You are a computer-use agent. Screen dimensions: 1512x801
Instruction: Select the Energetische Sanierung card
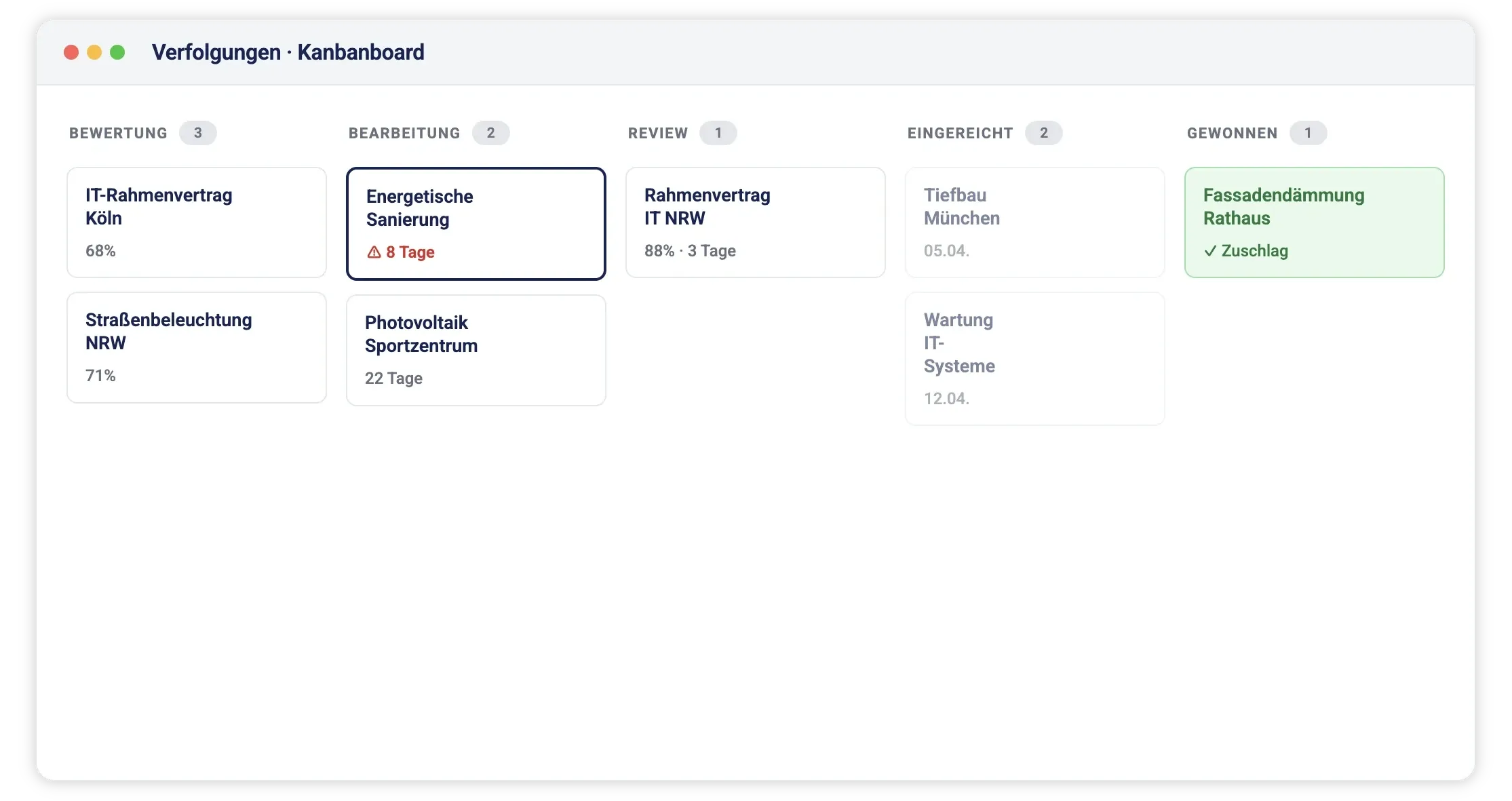[476, 224]
